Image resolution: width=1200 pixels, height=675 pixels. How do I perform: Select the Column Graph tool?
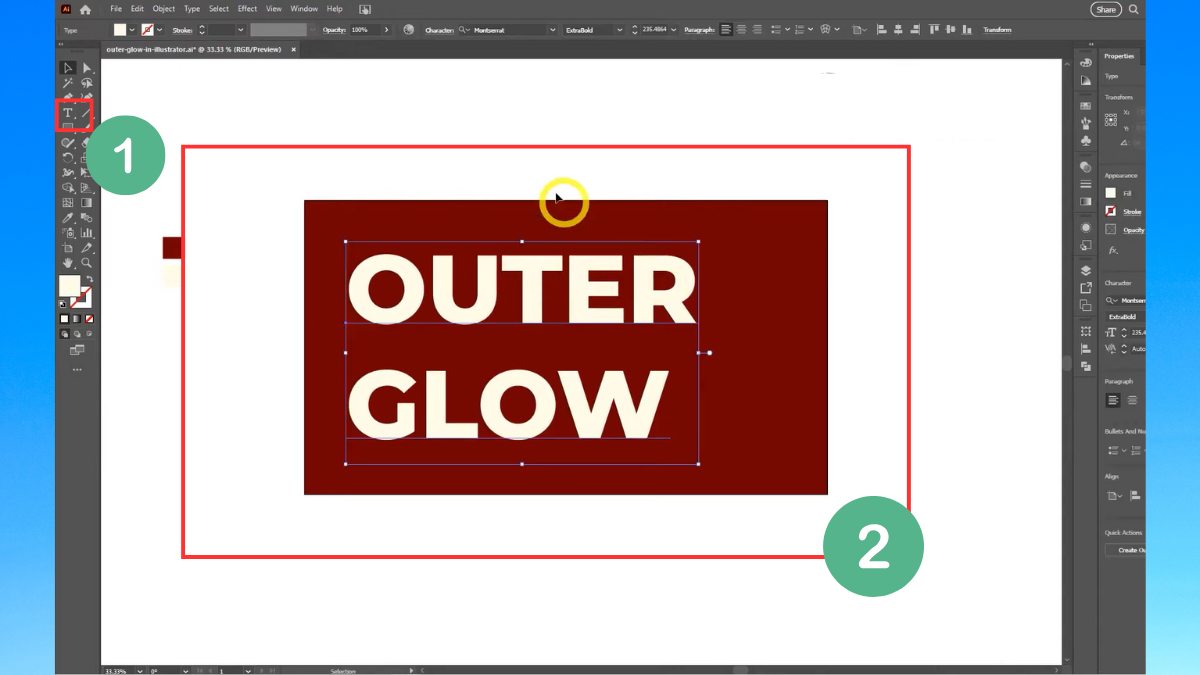[87, 232]
